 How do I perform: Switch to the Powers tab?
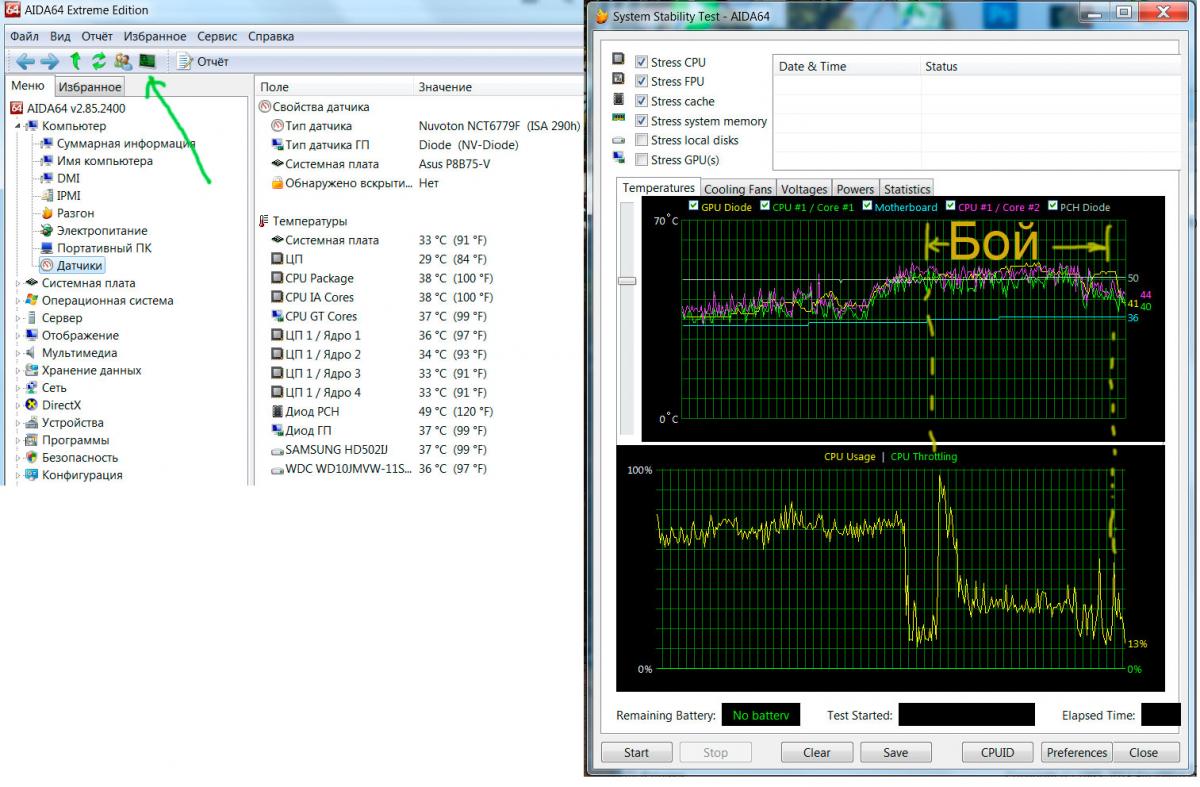tap(855, 189)
